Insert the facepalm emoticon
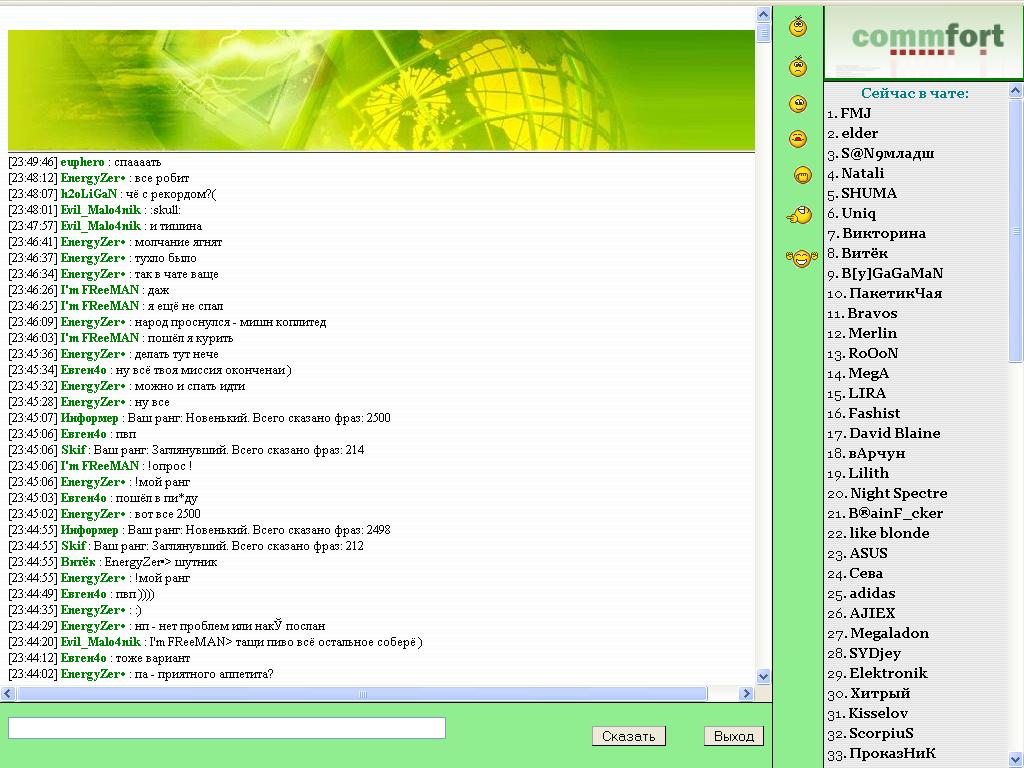The image size is (1024, 768). (x=802, y=176)
